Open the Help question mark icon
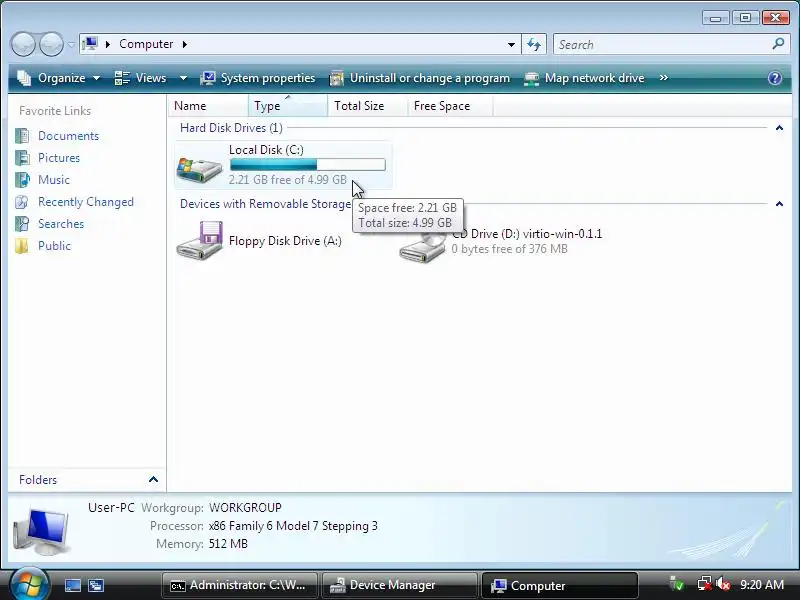The height and width of the screenshot is (600, 800). (774, 78)
